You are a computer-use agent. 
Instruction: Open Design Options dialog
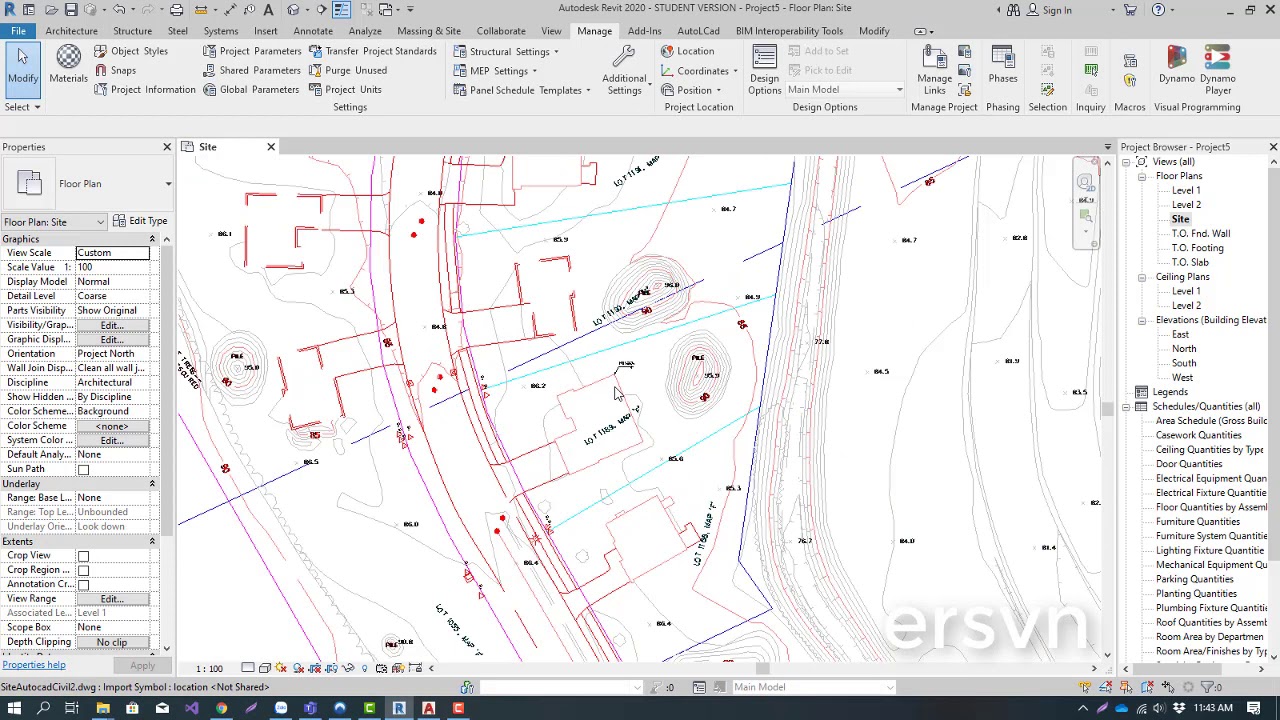click(x=764, y=70)
